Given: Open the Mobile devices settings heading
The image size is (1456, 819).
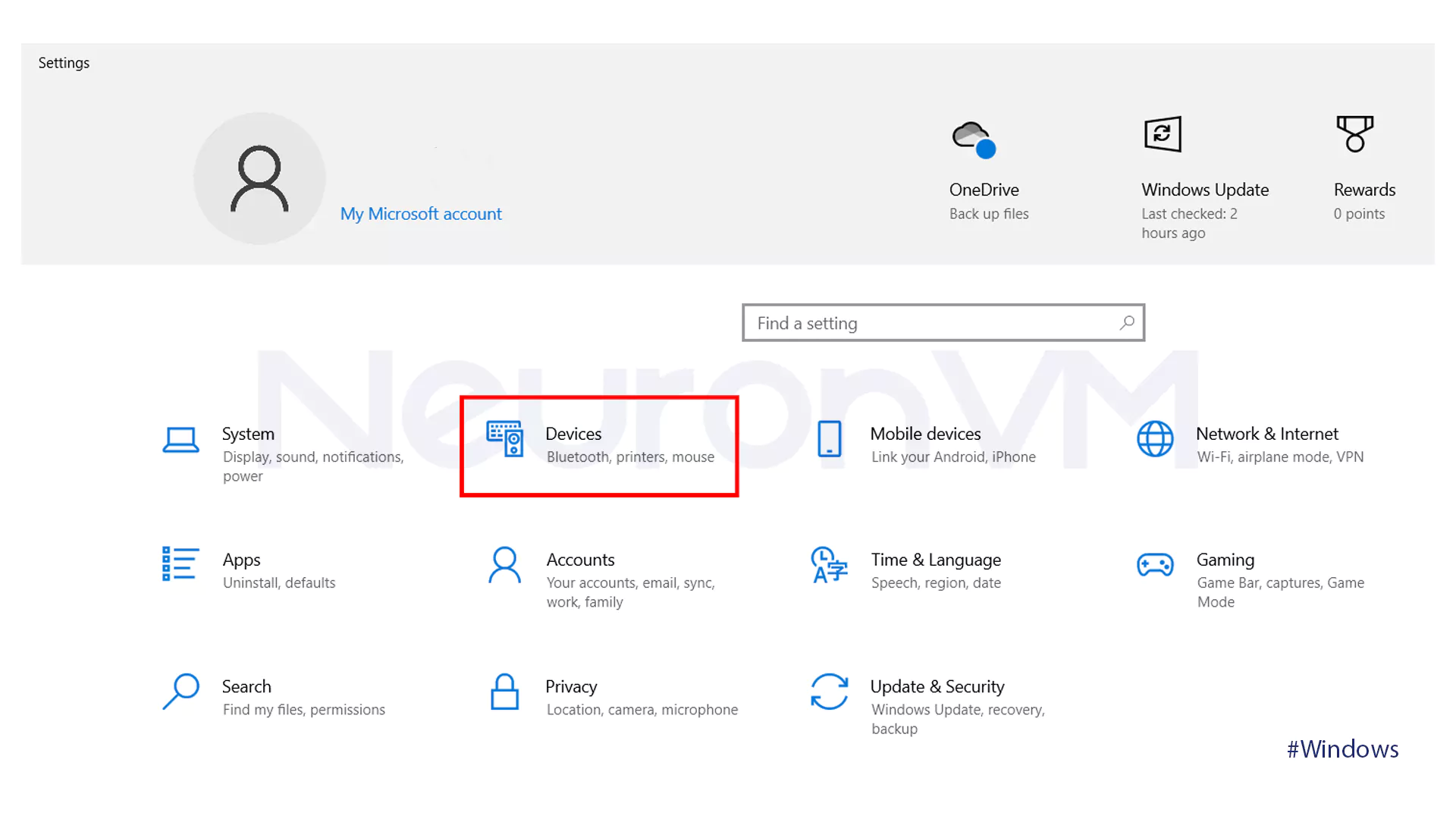Looking at the screenshot, I should pos(925,434).
